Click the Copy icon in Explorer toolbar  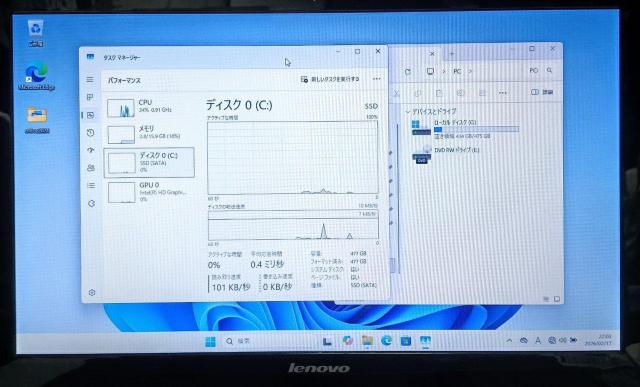pyautogui.click(x=418, y=93)
